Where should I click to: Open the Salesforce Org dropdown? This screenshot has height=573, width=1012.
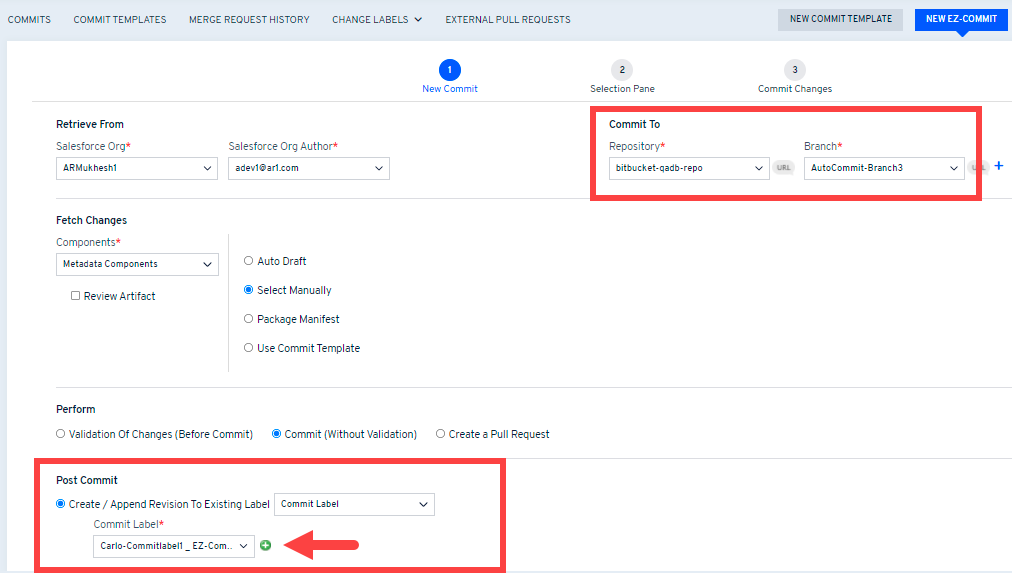tap(137, 168)
